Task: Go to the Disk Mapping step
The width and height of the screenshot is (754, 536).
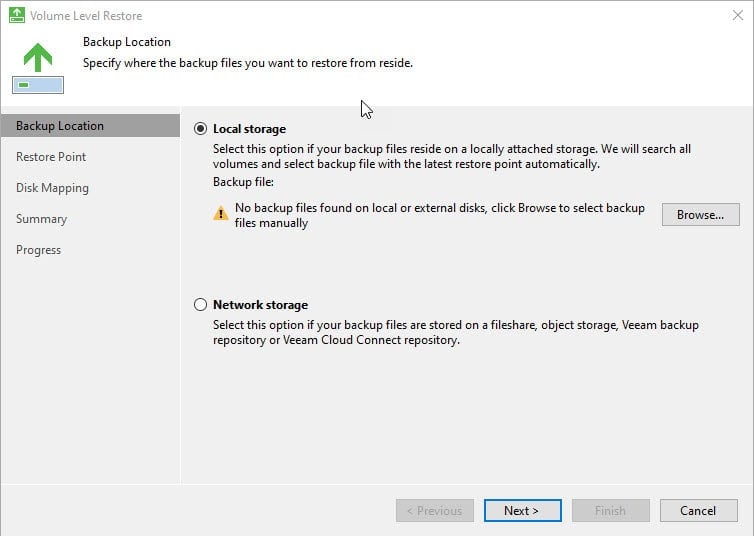Action: (52, 188)
